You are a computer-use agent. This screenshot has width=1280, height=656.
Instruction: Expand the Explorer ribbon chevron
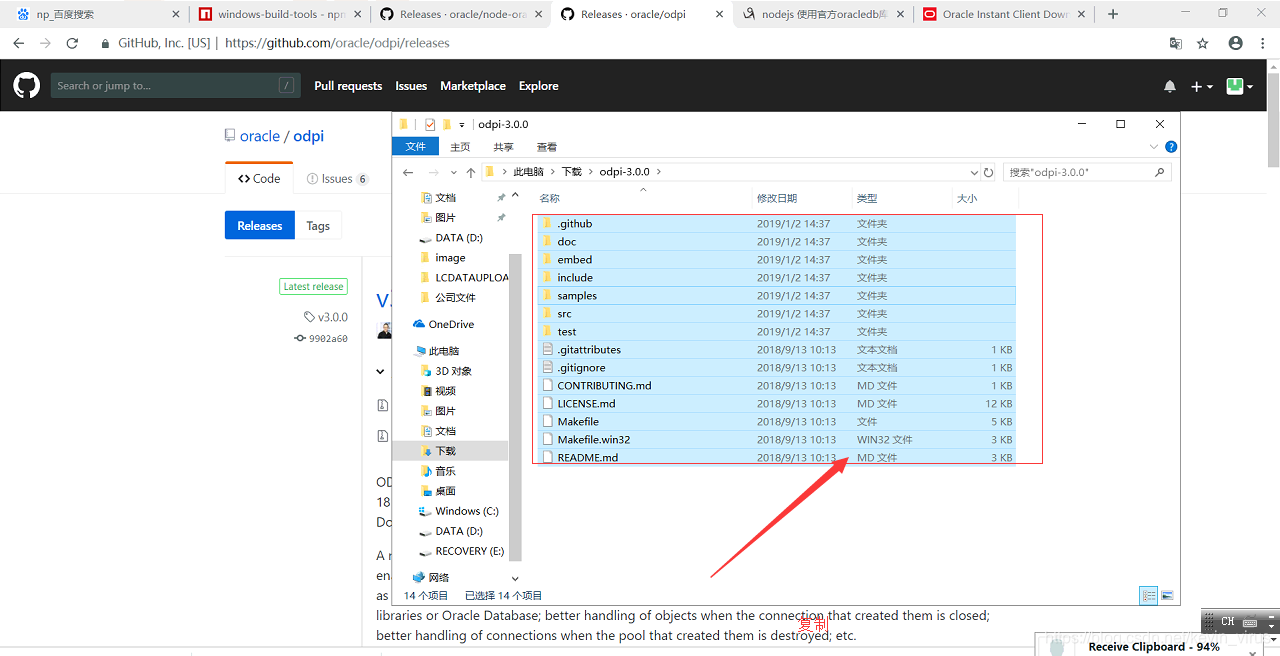[x=1155, y=147]
